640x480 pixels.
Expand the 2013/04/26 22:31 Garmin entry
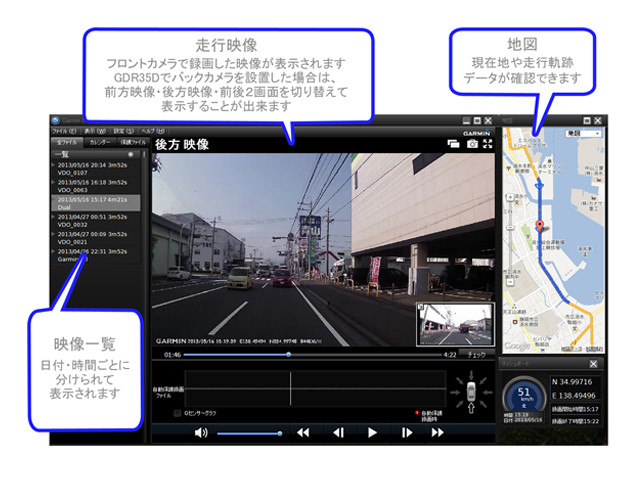pyautogui.click(x=53, y=251)
